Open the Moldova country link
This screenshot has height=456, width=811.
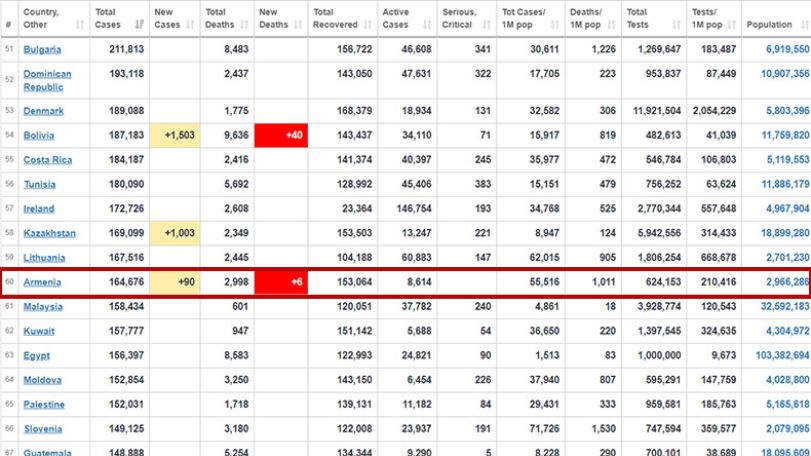tap(42, 380)
